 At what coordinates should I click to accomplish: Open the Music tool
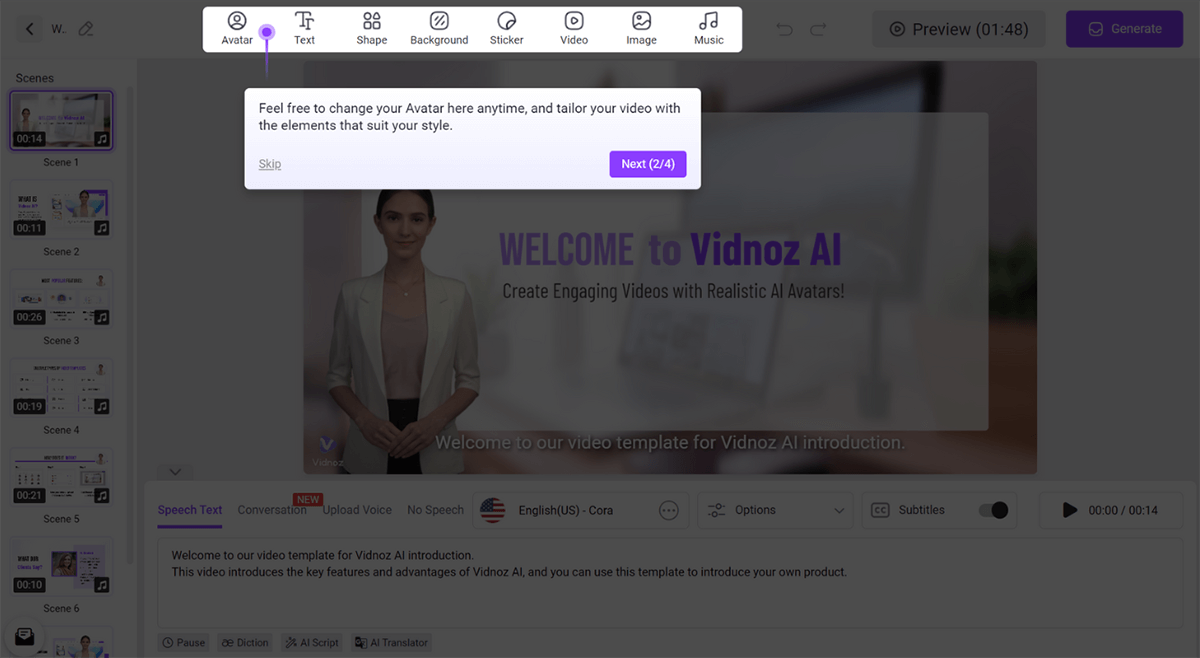pos(709,29)
